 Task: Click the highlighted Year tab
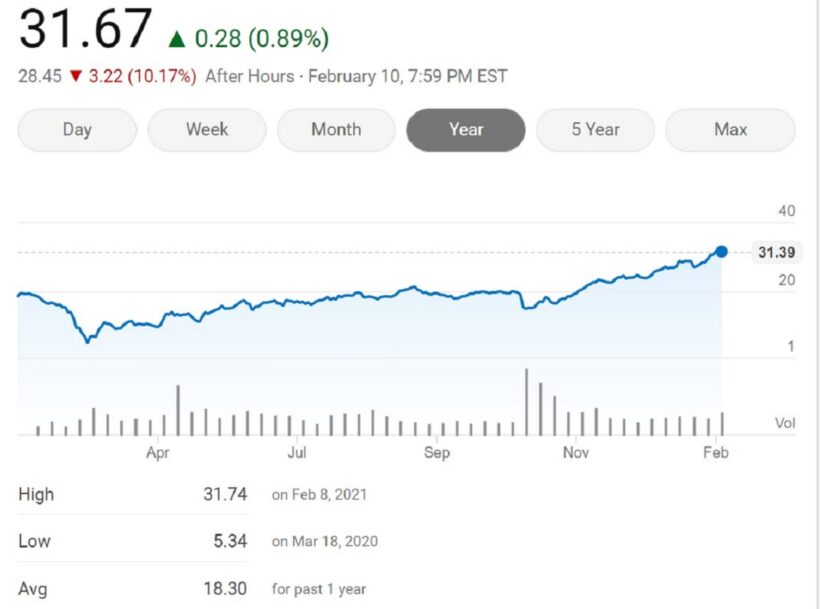465,129
